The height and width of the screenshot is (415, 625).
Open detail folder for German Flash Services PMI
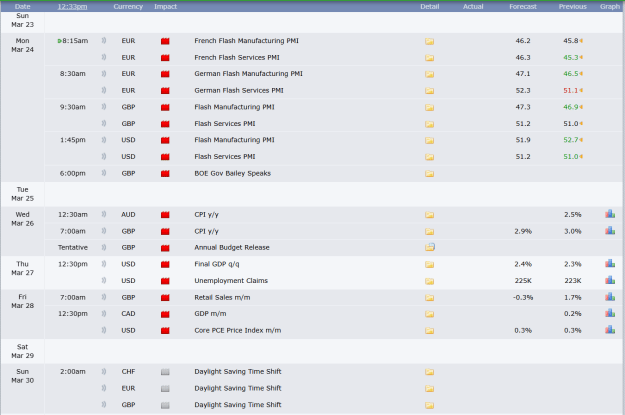429,91
